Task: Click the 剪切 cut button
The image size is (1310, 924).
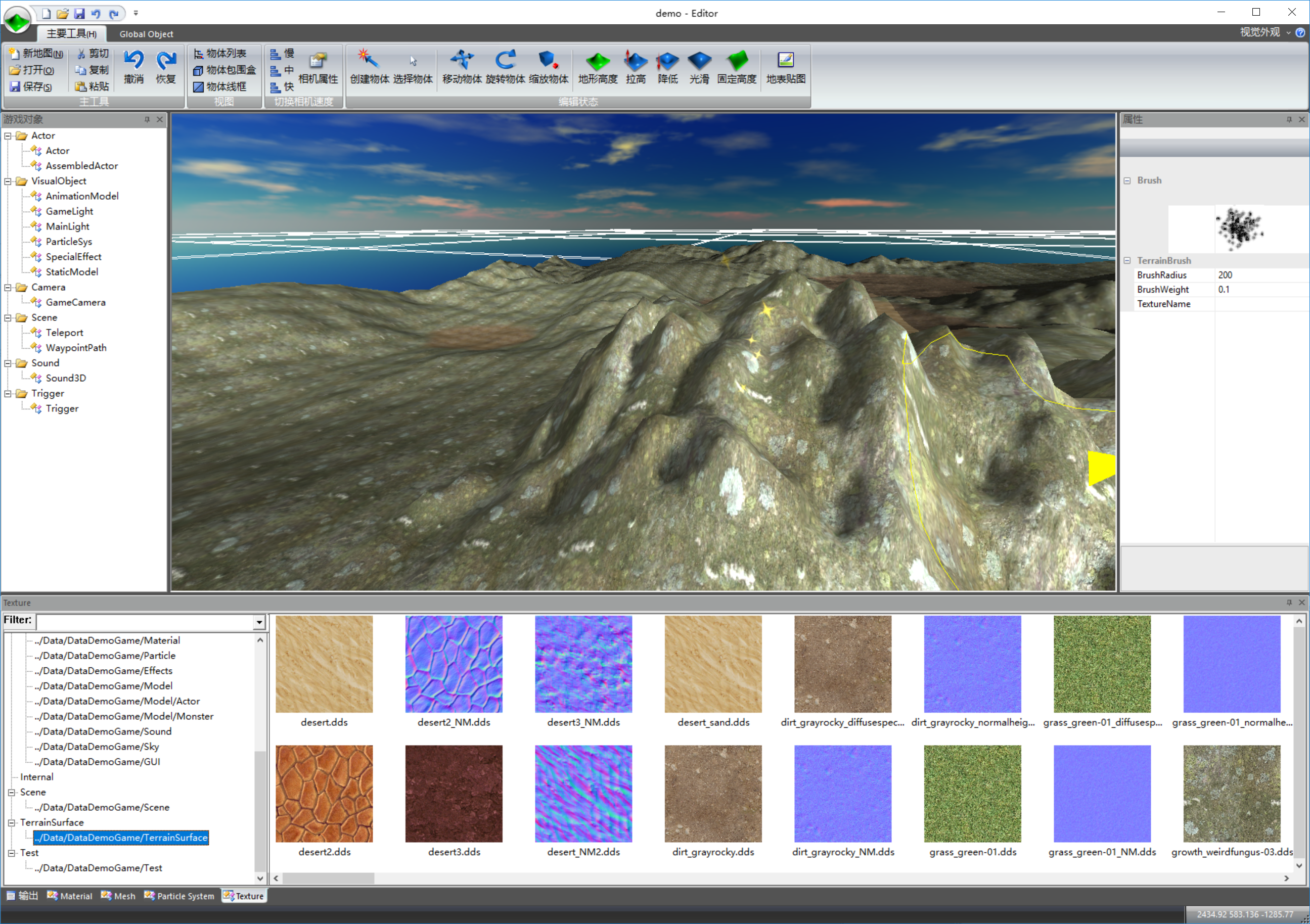Action: [93, 53]
